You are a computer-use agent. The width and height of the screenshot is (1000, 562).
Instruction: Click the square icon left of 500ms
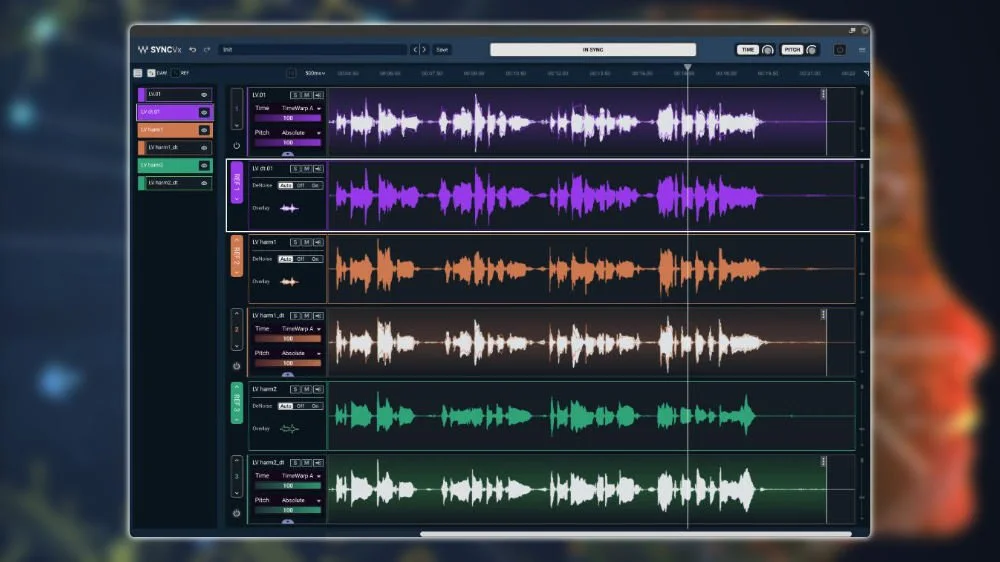[x=291, y=73]
